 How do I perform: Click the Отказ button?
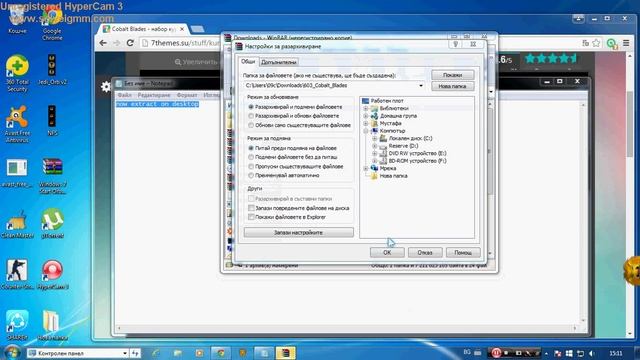[x=425, y=253]
